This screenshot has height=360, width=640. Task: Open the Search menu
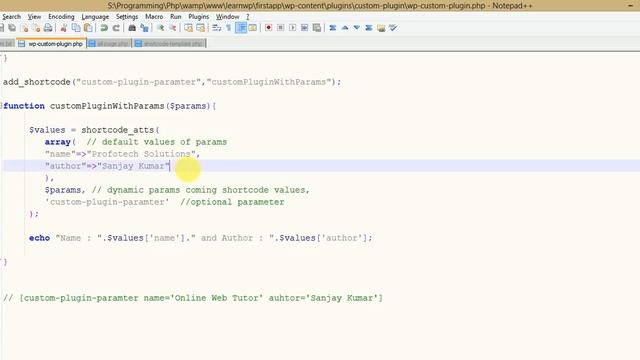coord(11,17)
